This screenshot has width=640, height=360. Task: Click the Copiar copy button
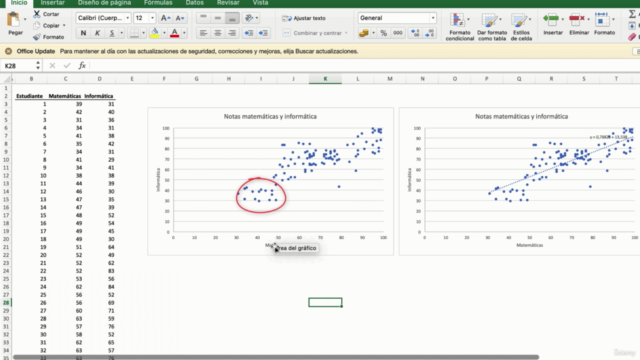[49, 25]
